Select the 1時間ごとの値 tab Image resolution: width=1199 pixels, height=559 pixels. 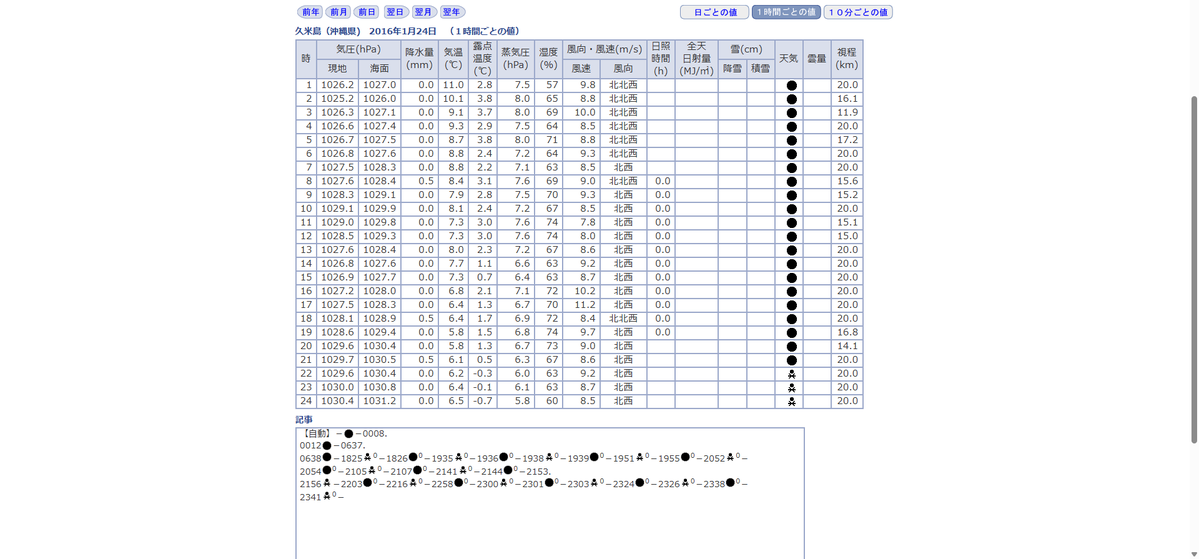click(x=786, y=12)
